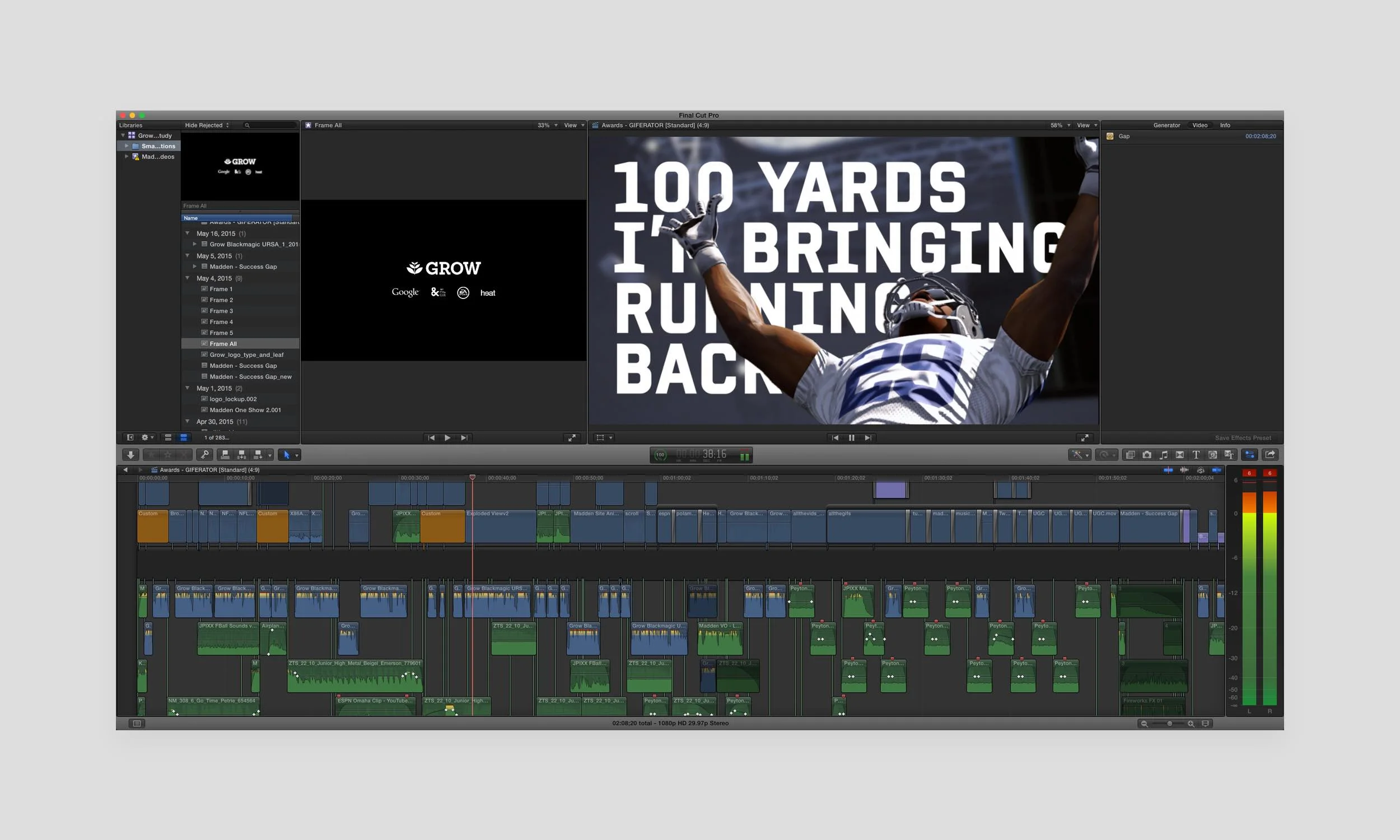The height and width of the screenshot is (840, 1400).
Task: Open the Titles browser T icon
Action: (x=1196, y=455)
